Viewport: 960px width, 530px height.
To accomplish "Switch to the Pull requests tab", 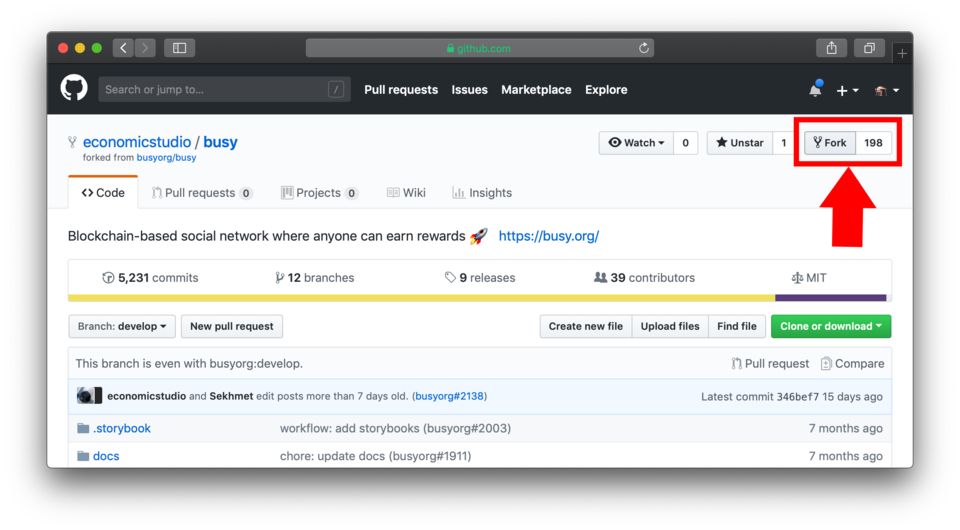I will click(201, 193).
